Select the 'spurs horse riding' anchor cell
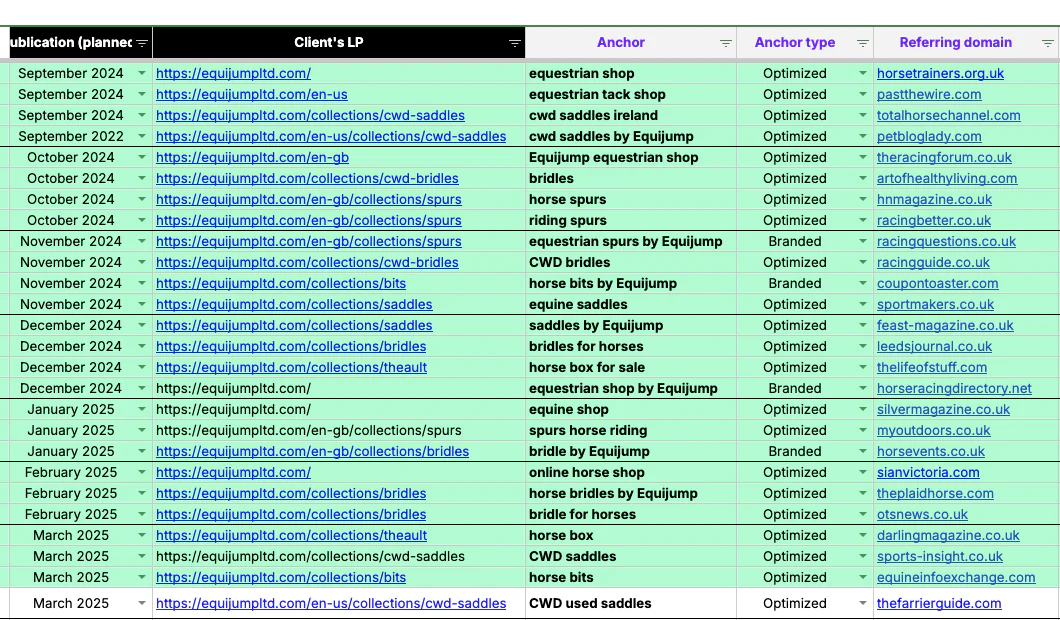 tap(631, 430)
